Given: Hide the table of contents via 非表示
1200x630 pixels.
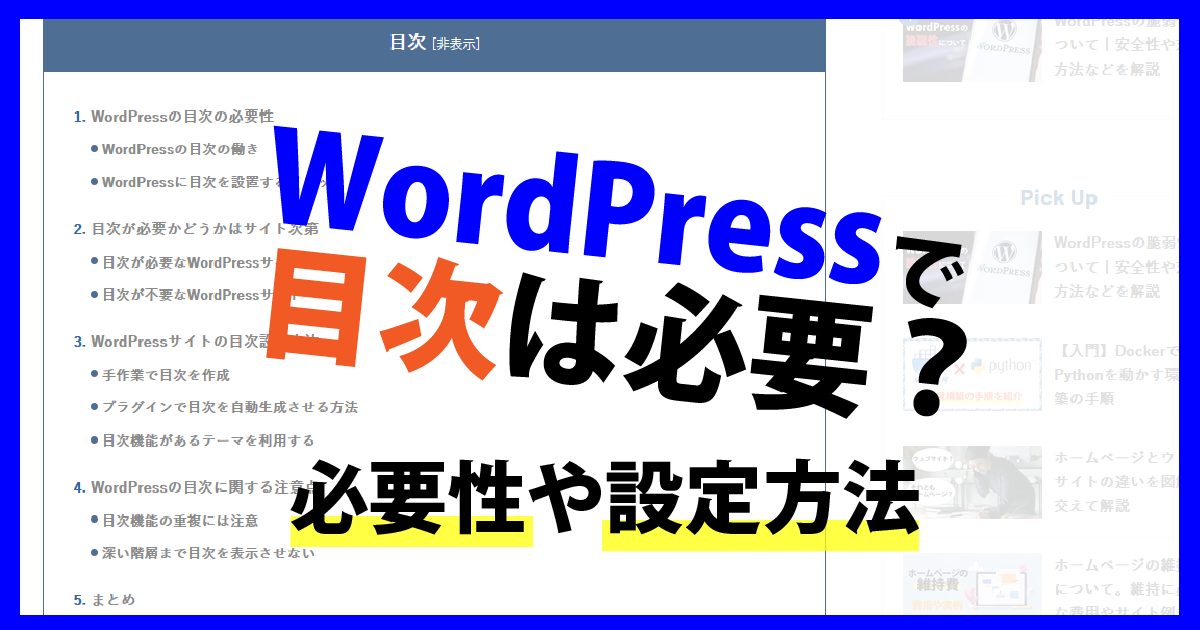Looking at the screenshot, I should 455,44.
